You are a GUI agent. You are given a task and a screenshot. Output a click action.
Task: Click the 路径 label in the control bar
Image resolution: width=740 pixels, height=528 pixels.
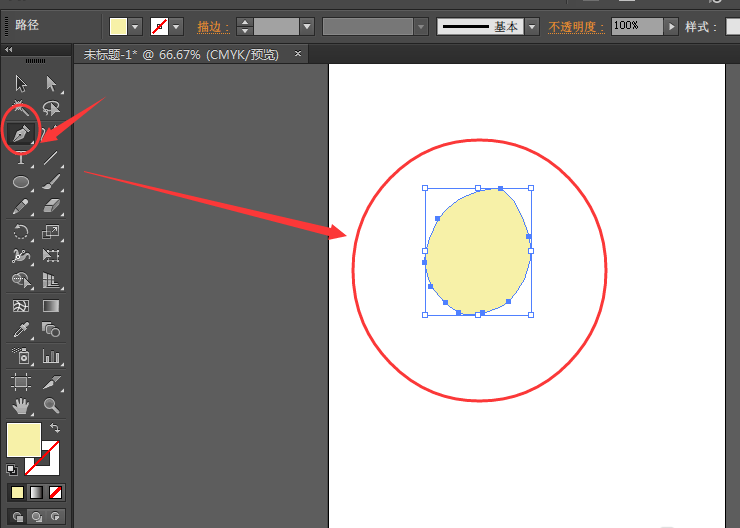pyautogui.click(x=27, y=25)
